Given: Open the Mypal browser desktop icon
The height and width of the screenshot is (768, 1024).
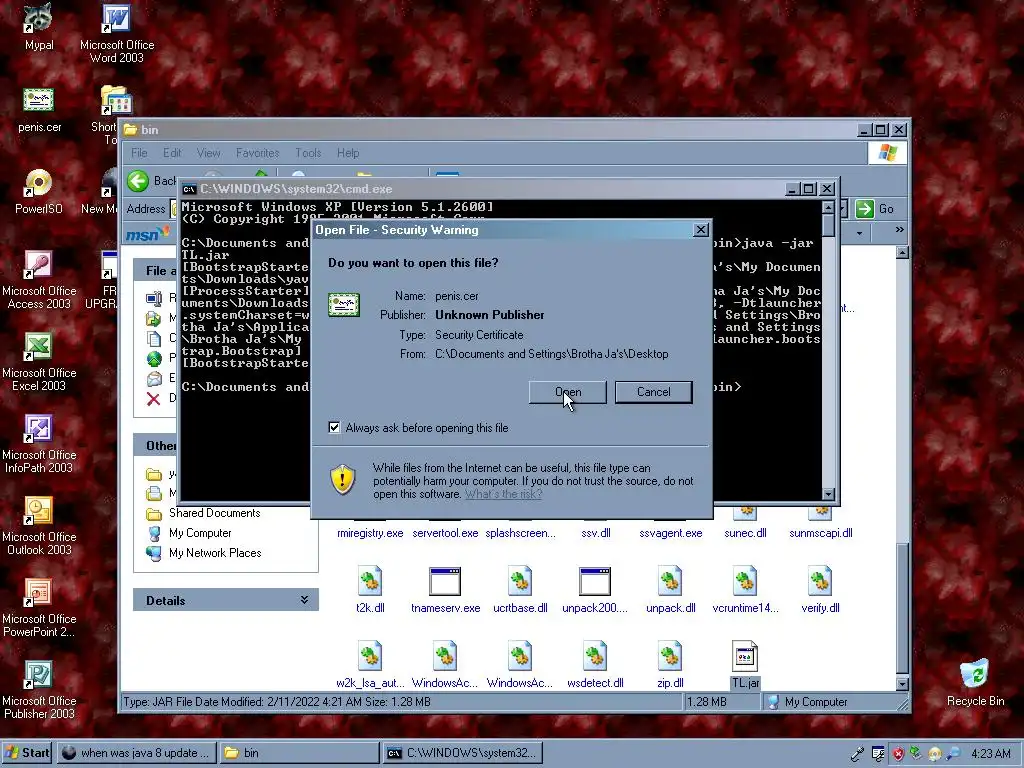Looking at the screenshot, I should point(39,26).
